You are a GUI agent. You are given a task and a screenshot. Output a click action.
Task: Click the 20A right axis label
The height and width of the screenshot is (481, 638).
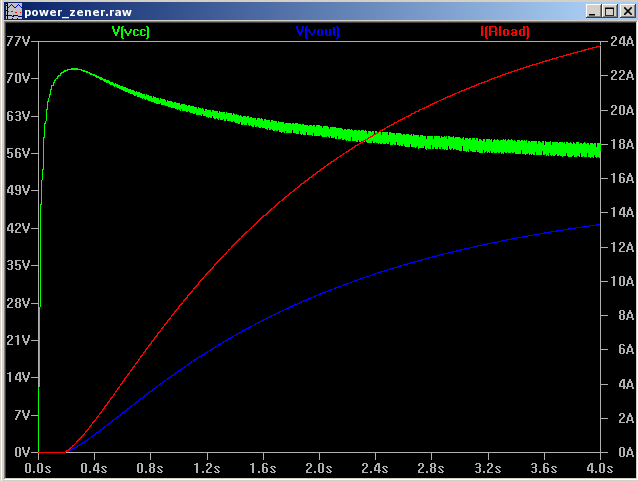point(622,110)
